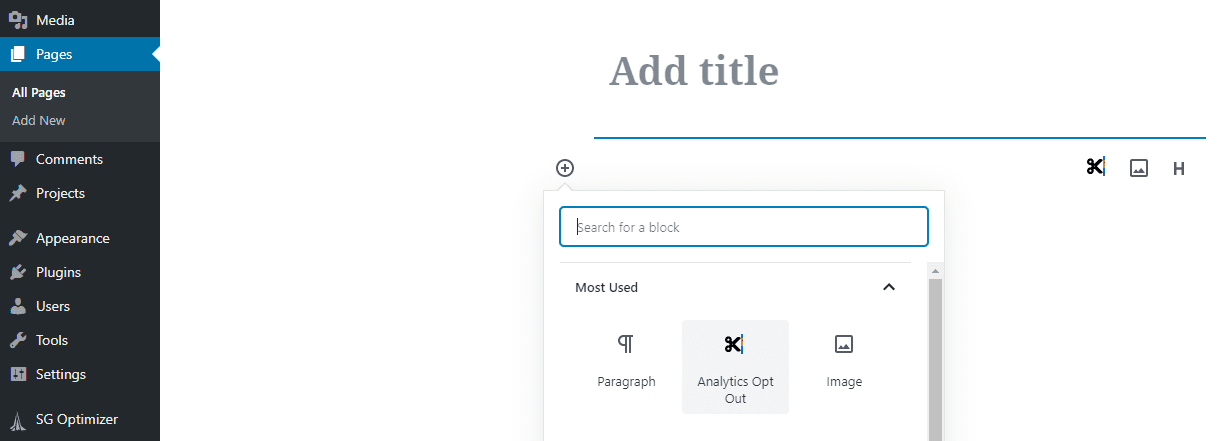Insert the Analytics Opt Out block
This screenshot has width=1232, height=441.
735,366
